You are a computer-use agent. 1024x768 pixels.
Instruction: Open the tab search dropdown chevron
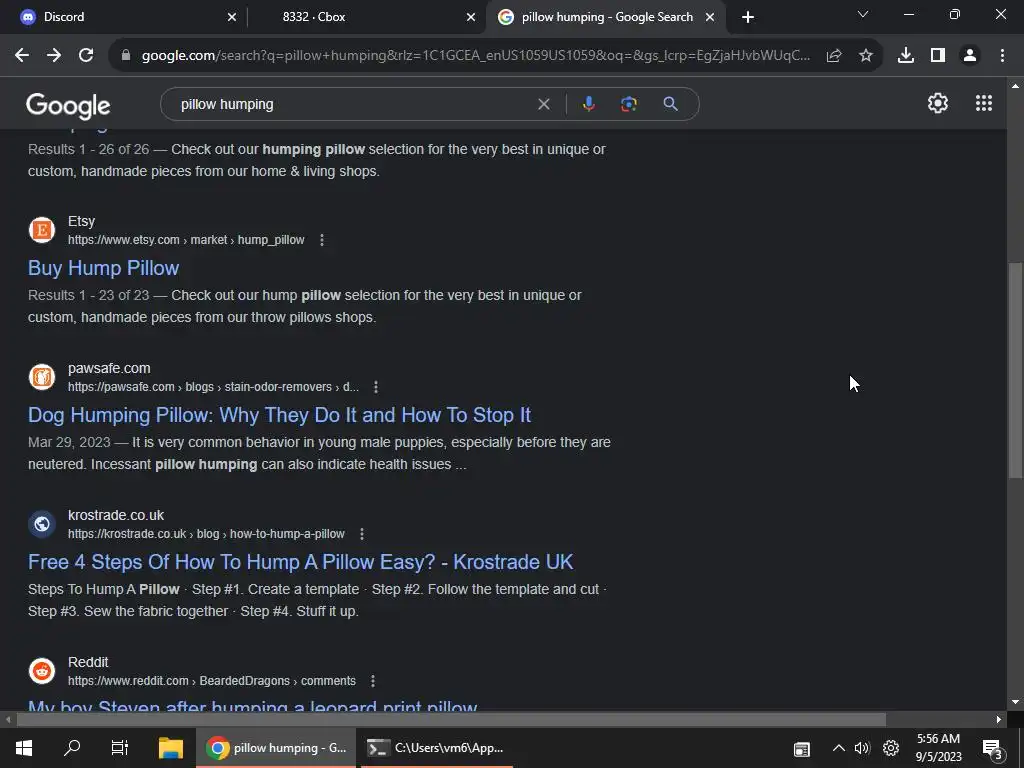(x=863, y=14)
